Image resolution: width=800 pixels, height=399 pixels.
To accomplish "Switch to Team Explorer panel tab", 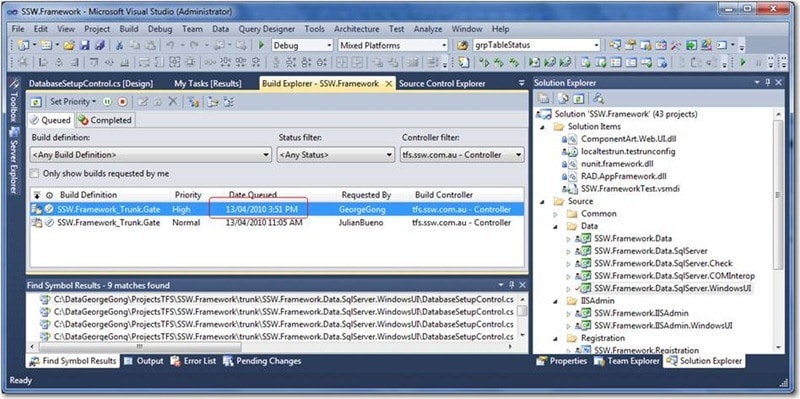I will coord(627,361).
